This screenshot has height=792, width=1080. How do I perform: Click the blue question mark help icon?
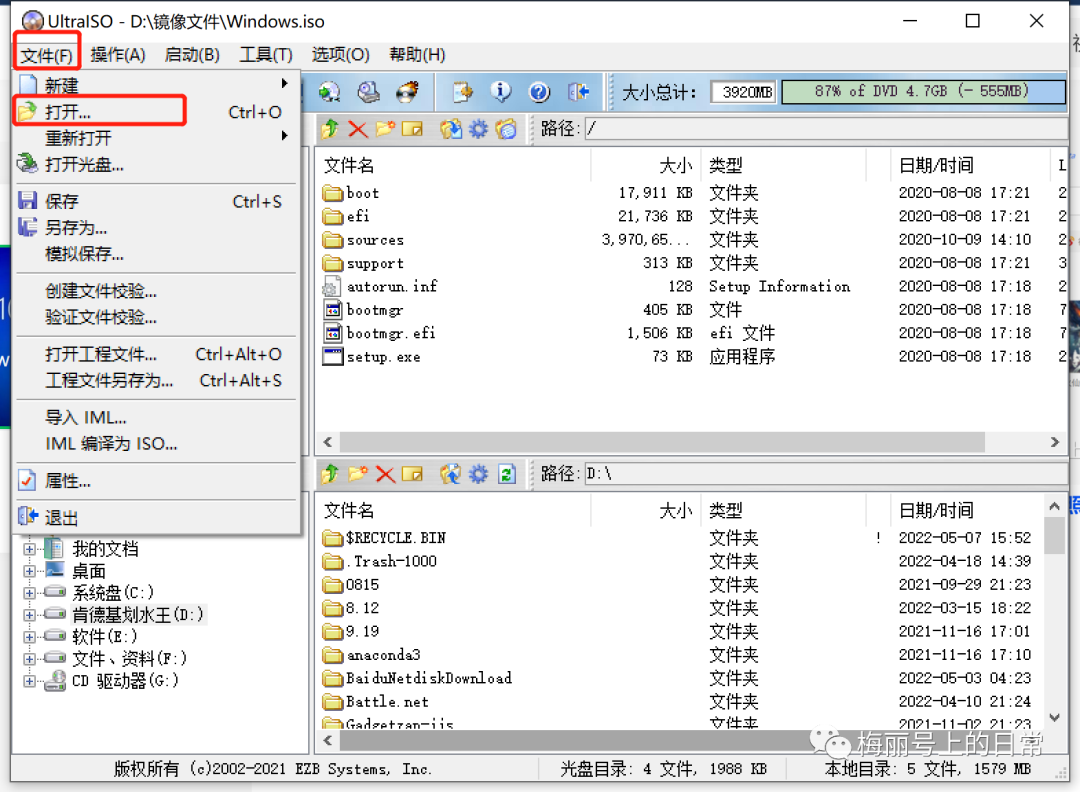539,92
